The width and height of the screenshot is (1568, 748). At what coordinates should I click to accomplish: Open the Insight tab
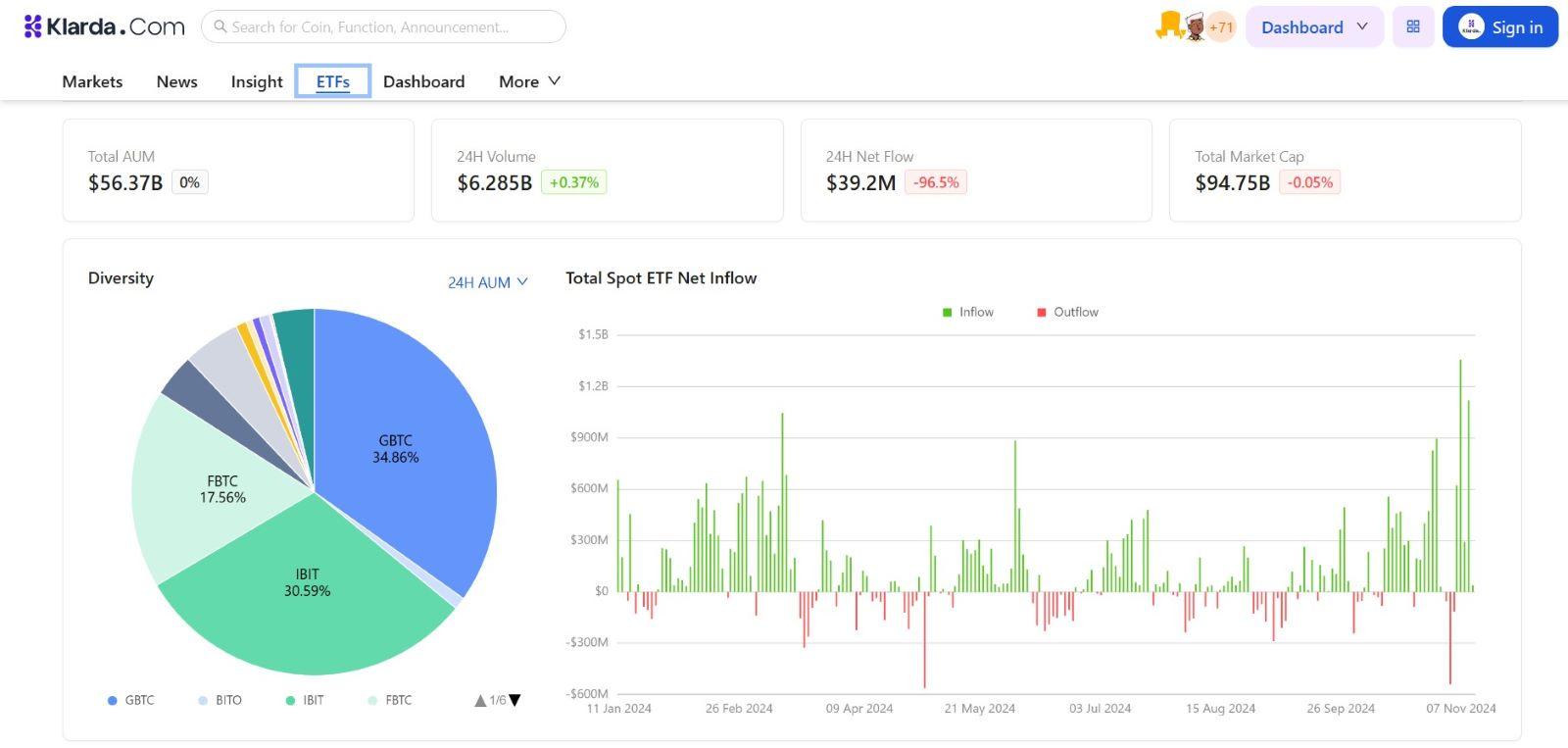click(257, 81)
